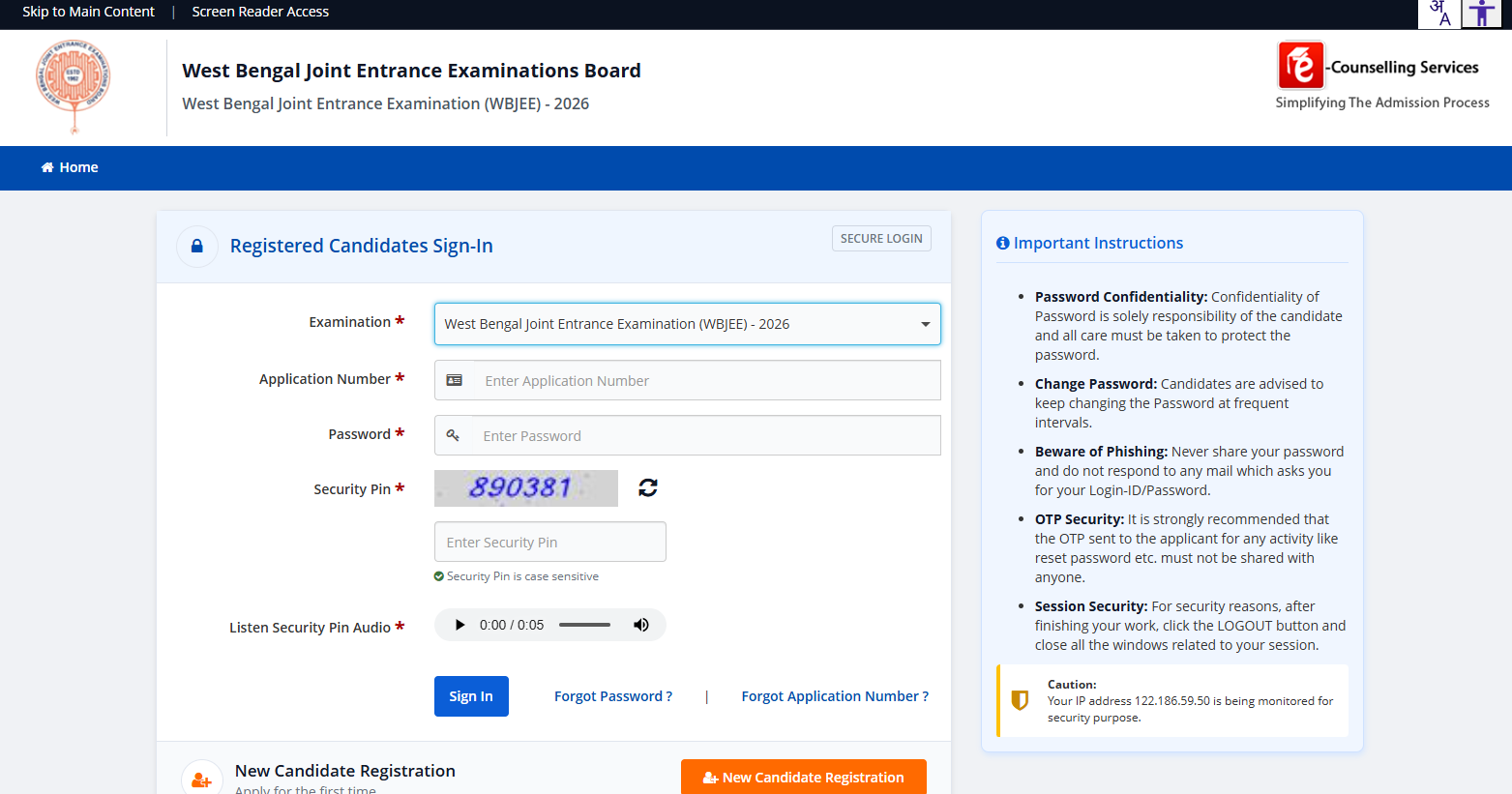Click the New Candidate Registration button
The image size is (1512, 794).
803,778
